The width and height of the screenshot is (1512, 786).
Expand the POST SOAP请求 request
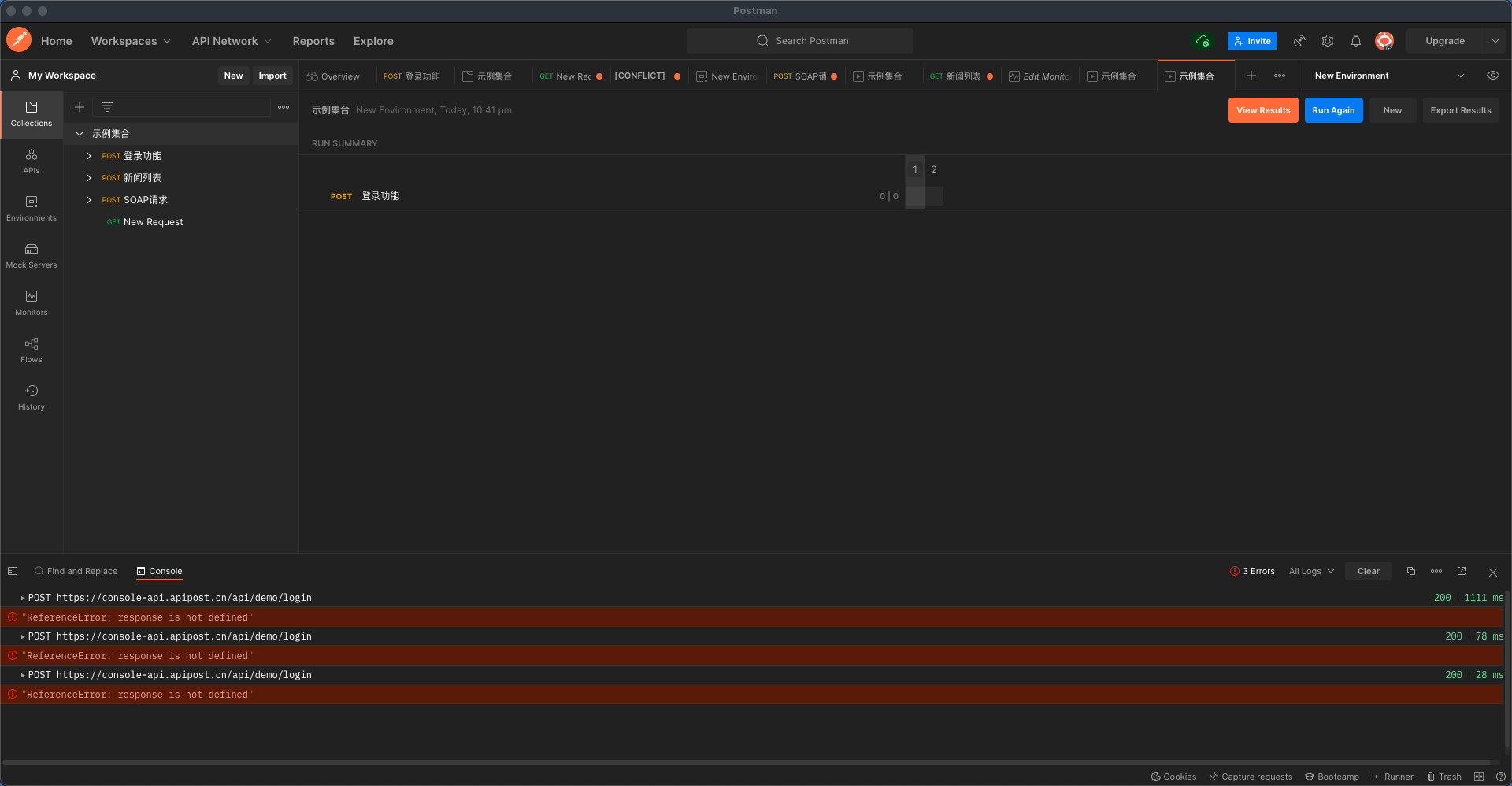tap(89, 200)
